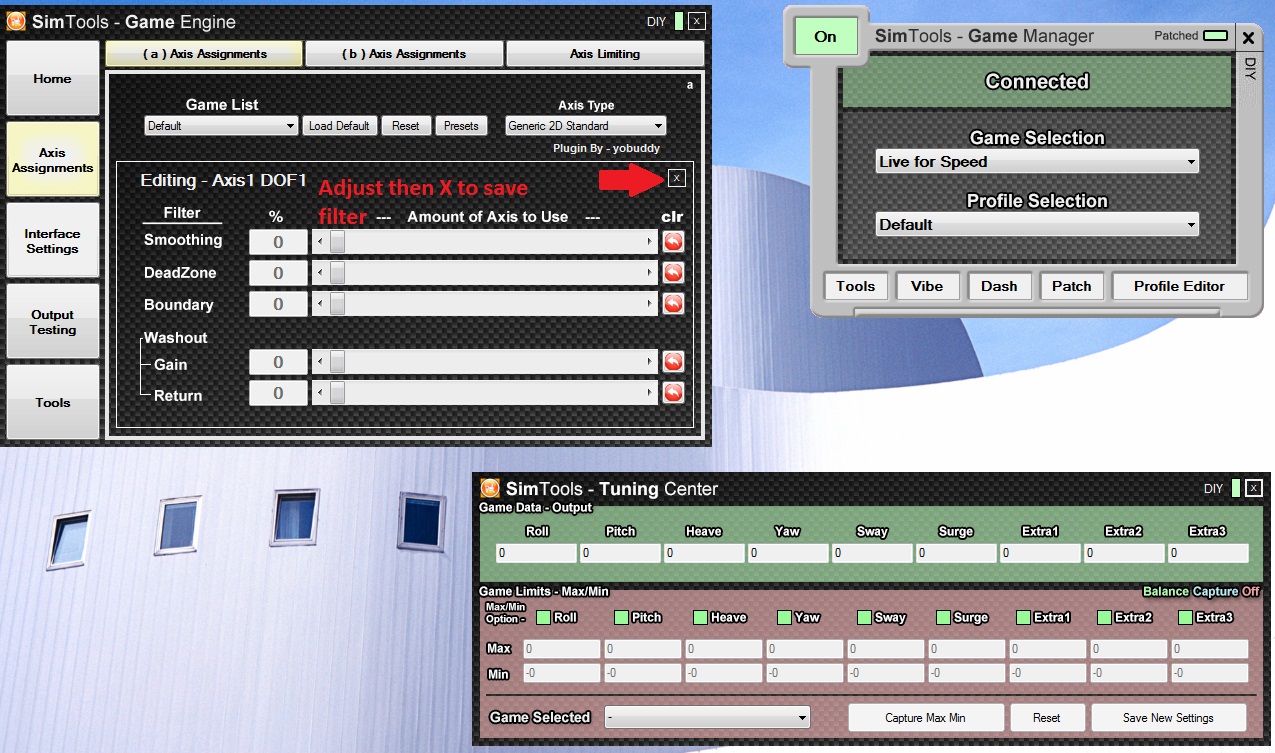The width and height of the screenshot is (1275, 753).
Task: Clear the Smoothing filter with its red button
Action: (673, 241)
